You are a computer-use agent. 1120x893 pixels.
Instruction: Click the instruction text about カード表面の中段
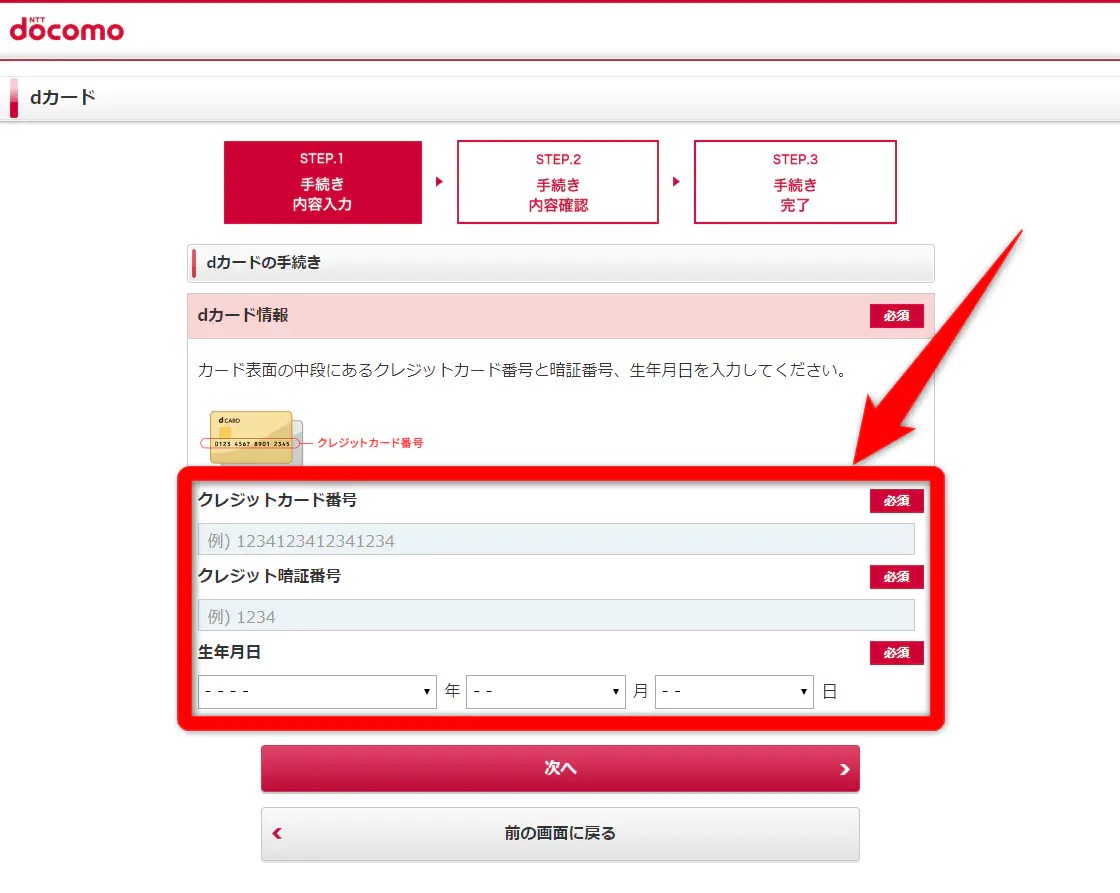click(x=522, y=370)
